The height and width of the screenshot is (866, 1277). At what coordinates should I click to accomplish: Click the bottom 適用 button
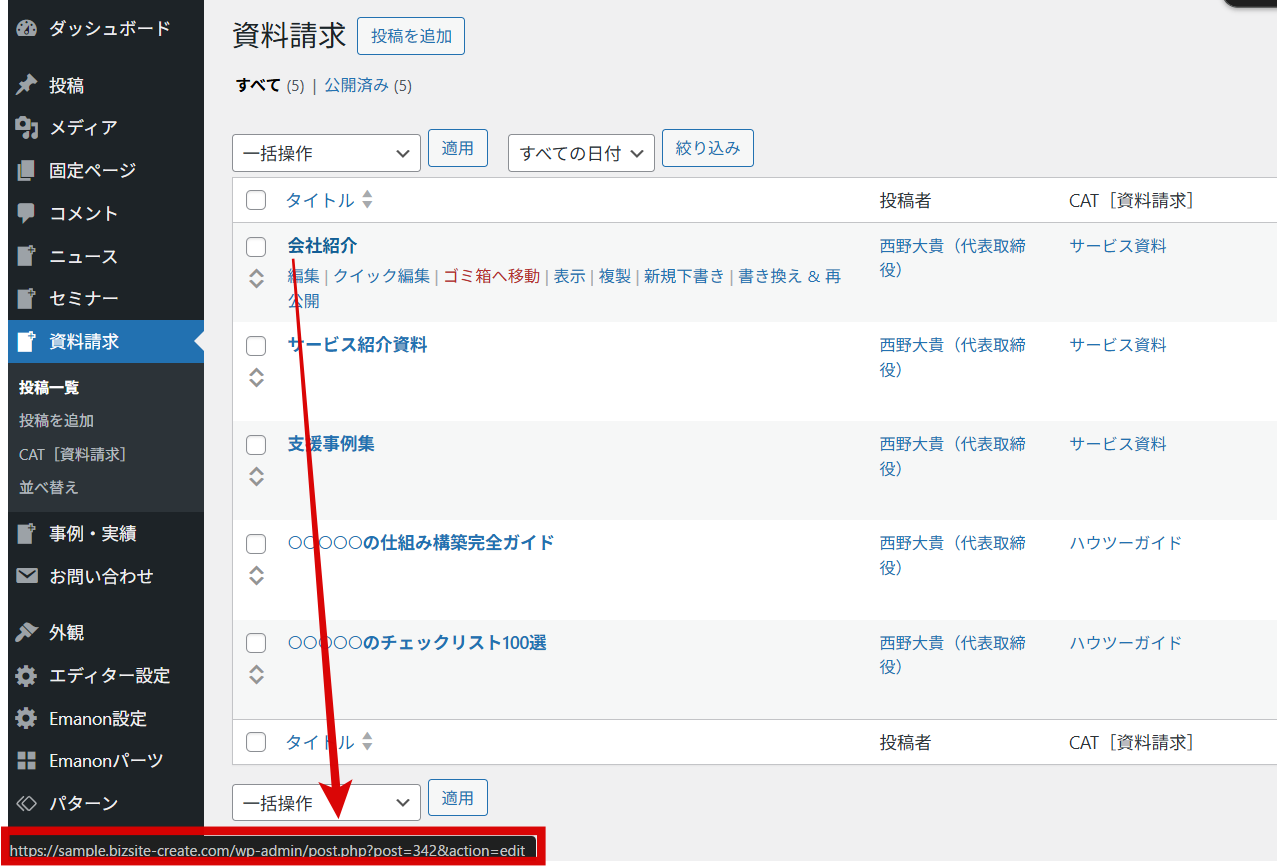[458, 798]
